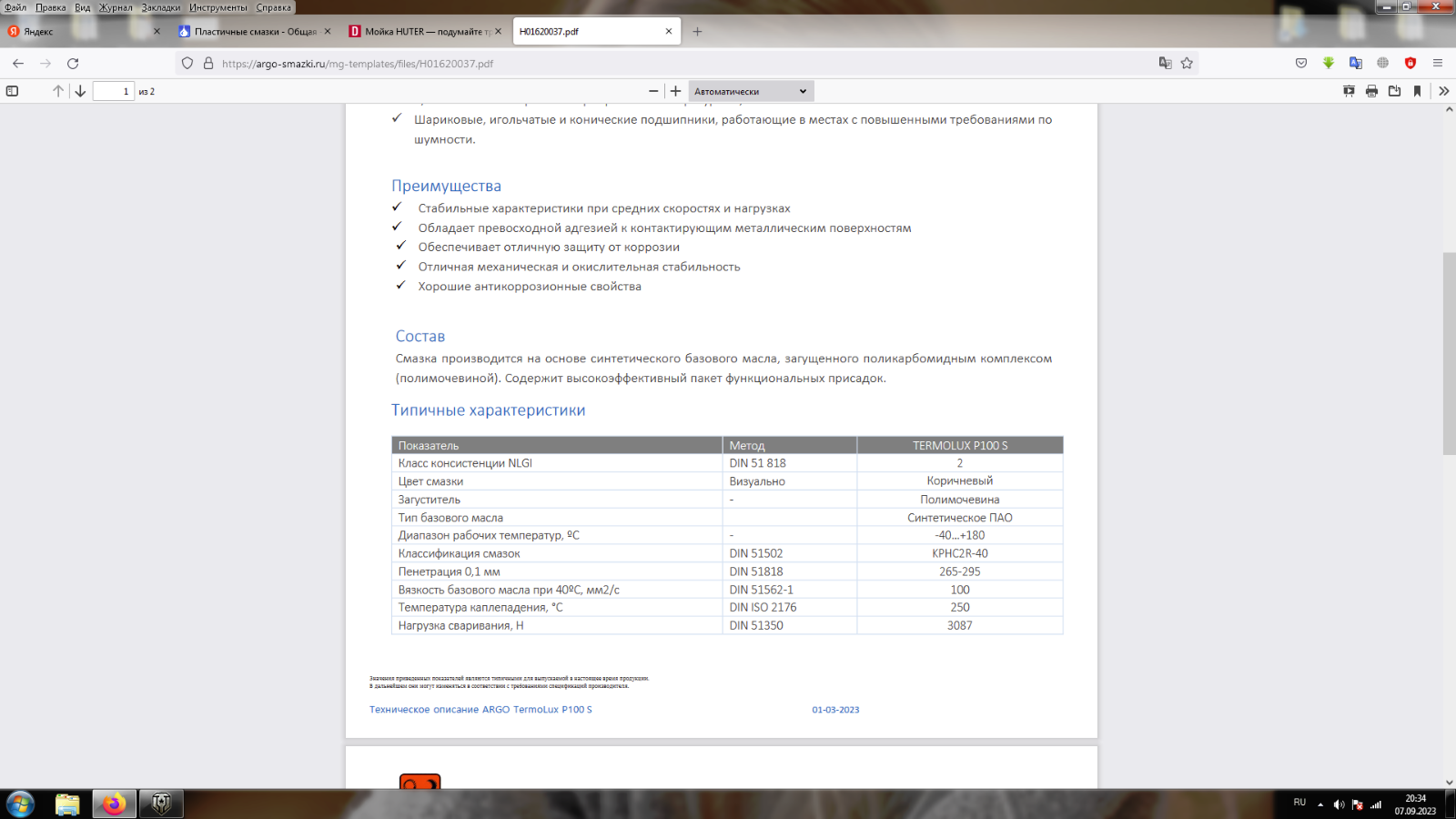Click the address bar URL
Viewport: 1456px width, 819px height.
(x=358, y=64)
